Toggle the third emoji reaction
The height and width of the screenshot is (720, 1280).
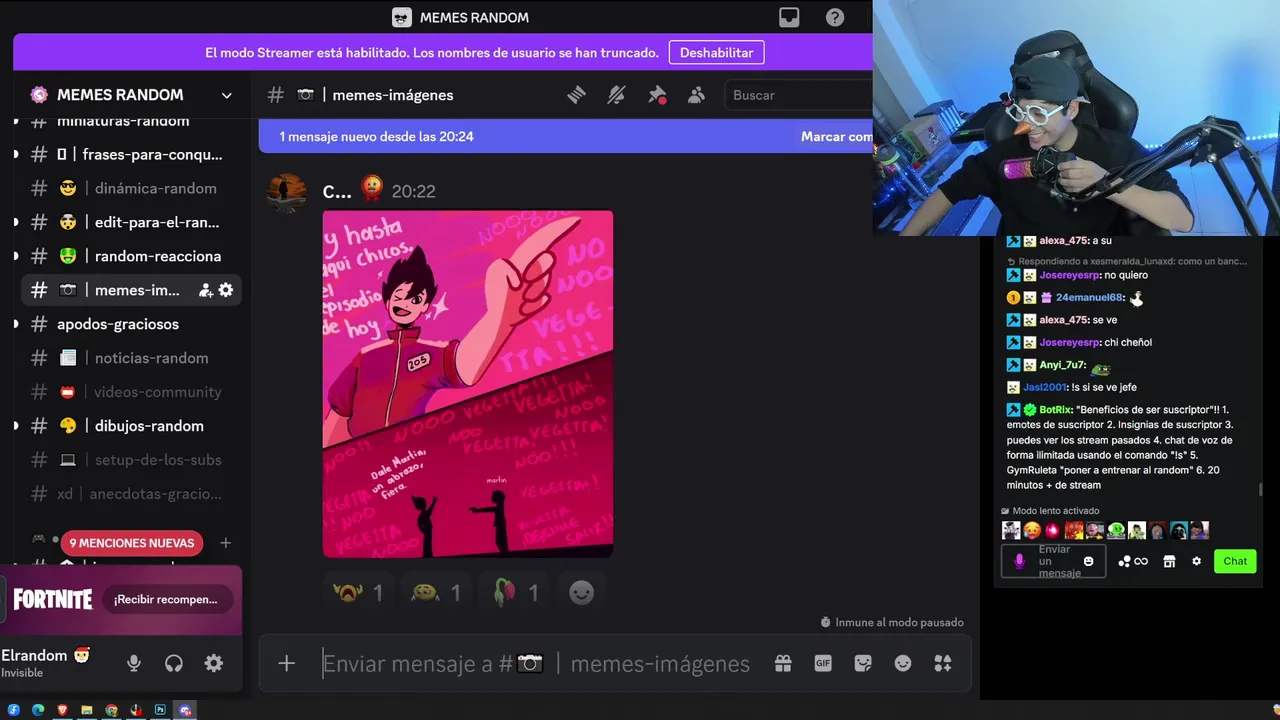(514, 593)
